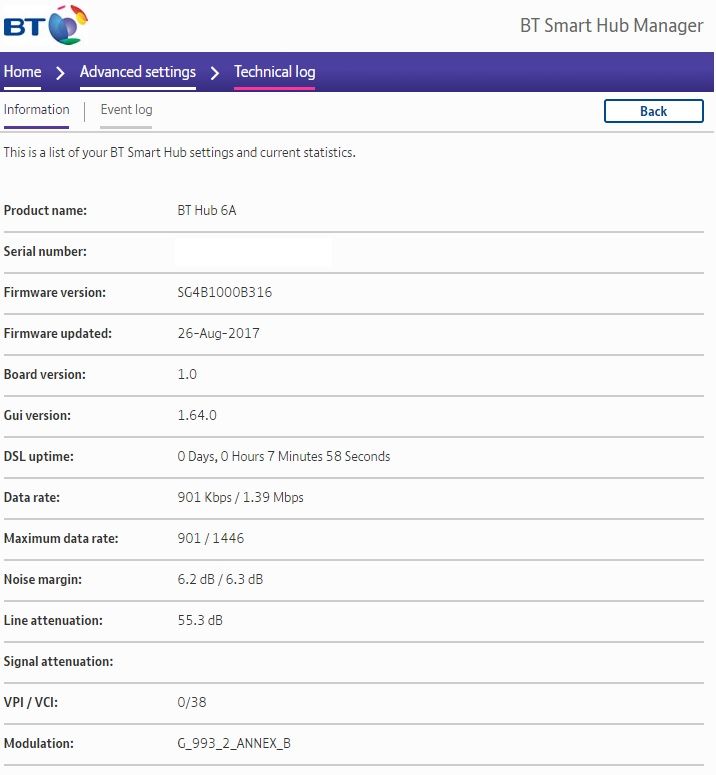Click the Gui version label
The height and width of the screenshot is (775, 716).
(x=38, y=416)
